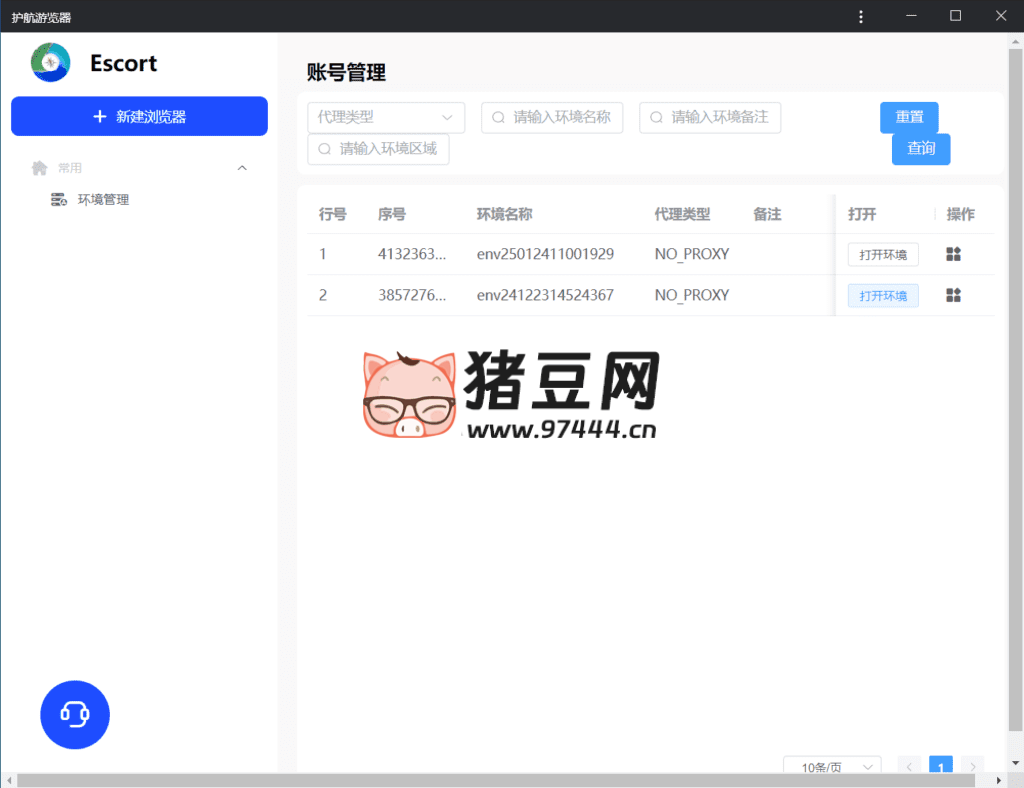Viewport: 1024px width, 788px height.
Task: Click the magnifier icon in environment name field
Action: click(498, 117)
